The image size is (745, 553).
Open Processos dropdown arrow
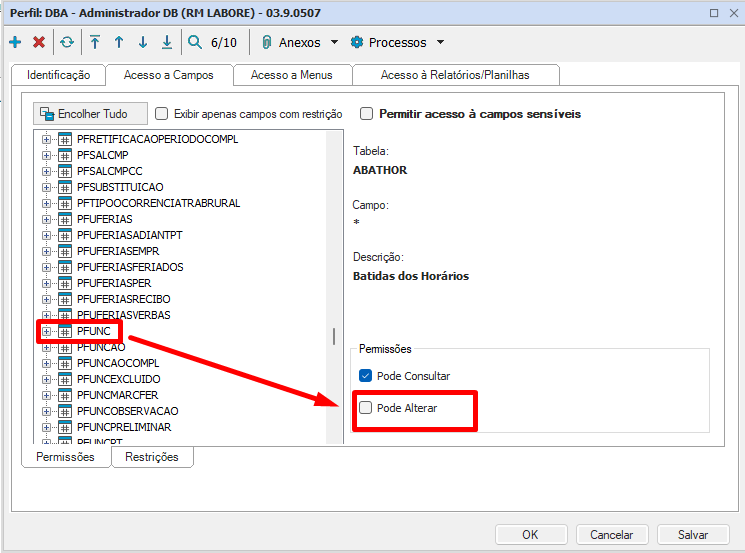pyautogui.click(x=440, y=42)
